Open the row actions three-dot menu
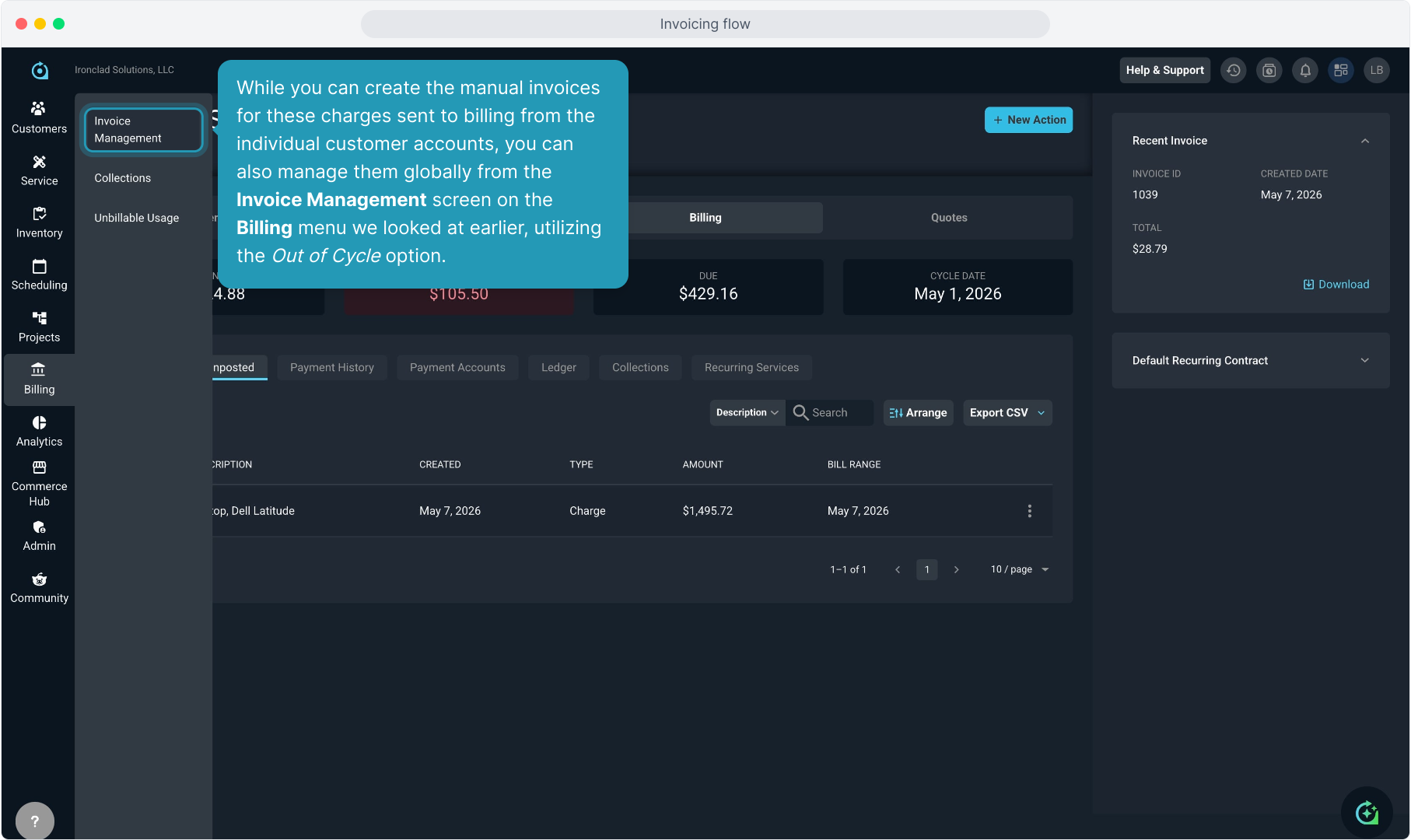 (x=1030, y=511)
